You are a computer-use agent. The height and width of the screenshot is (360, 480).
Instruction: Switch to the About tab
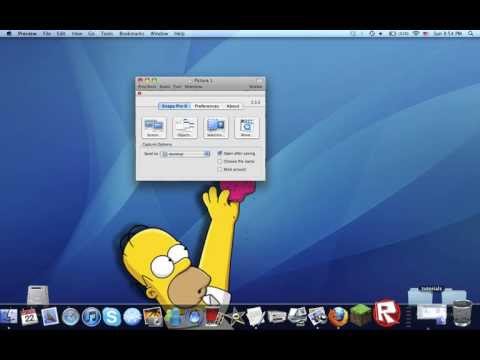click(x=232, y=106)
